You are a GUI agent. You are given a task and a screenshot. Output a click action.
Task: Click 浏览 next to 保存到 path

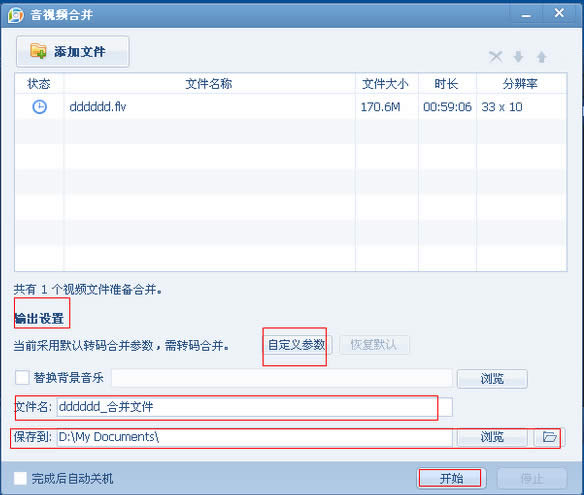[x=492, y=437]
